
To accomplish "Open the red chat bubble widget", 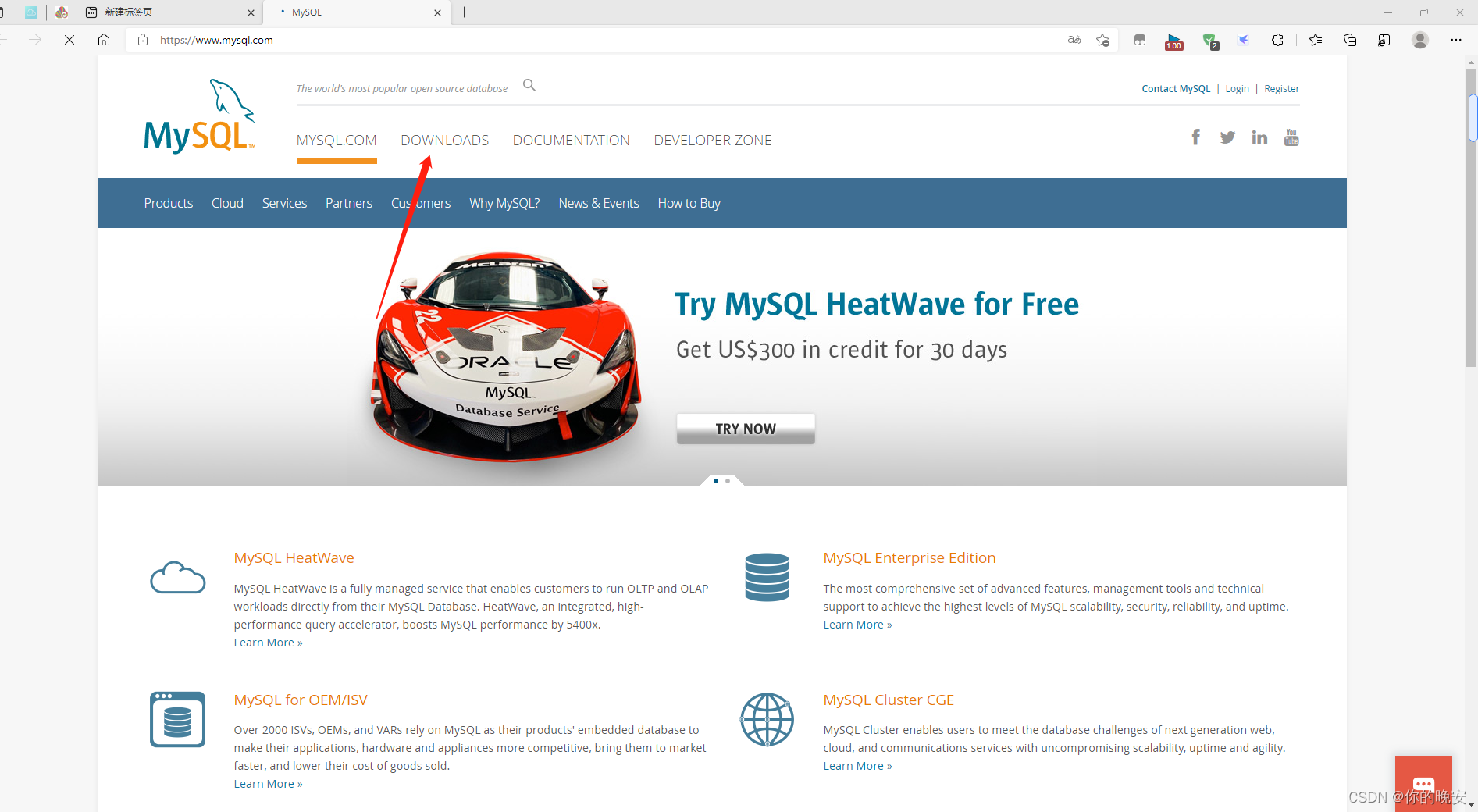I will point(1423,784).
